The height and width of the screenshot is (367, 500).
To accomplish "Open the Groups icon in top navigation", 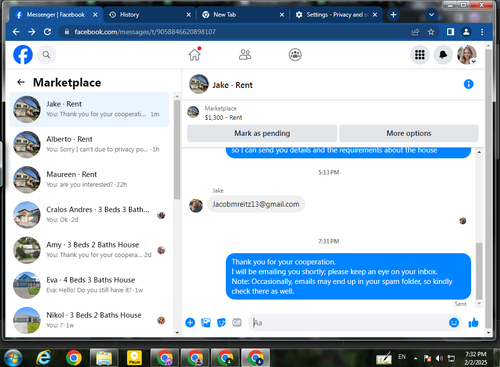I will click(295, 55).
